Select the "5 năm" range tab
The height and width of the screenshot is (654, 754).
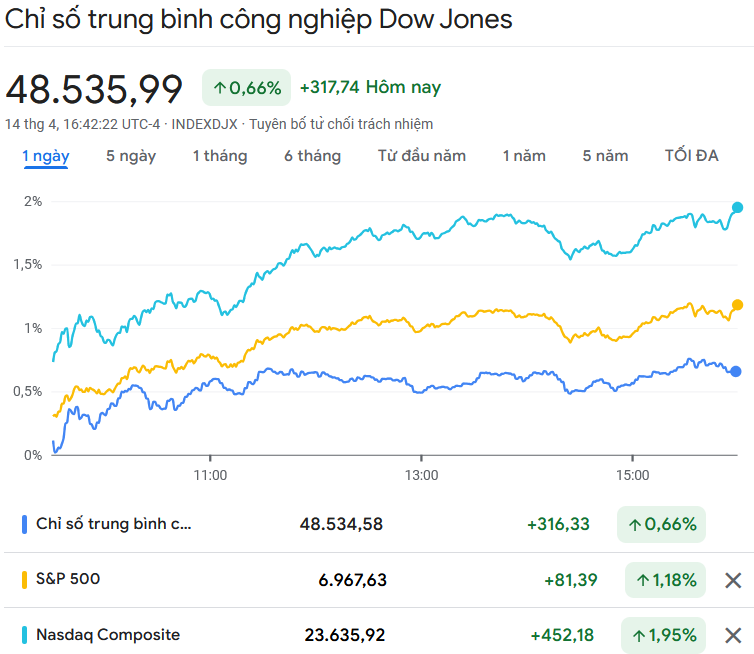[606, 156]
